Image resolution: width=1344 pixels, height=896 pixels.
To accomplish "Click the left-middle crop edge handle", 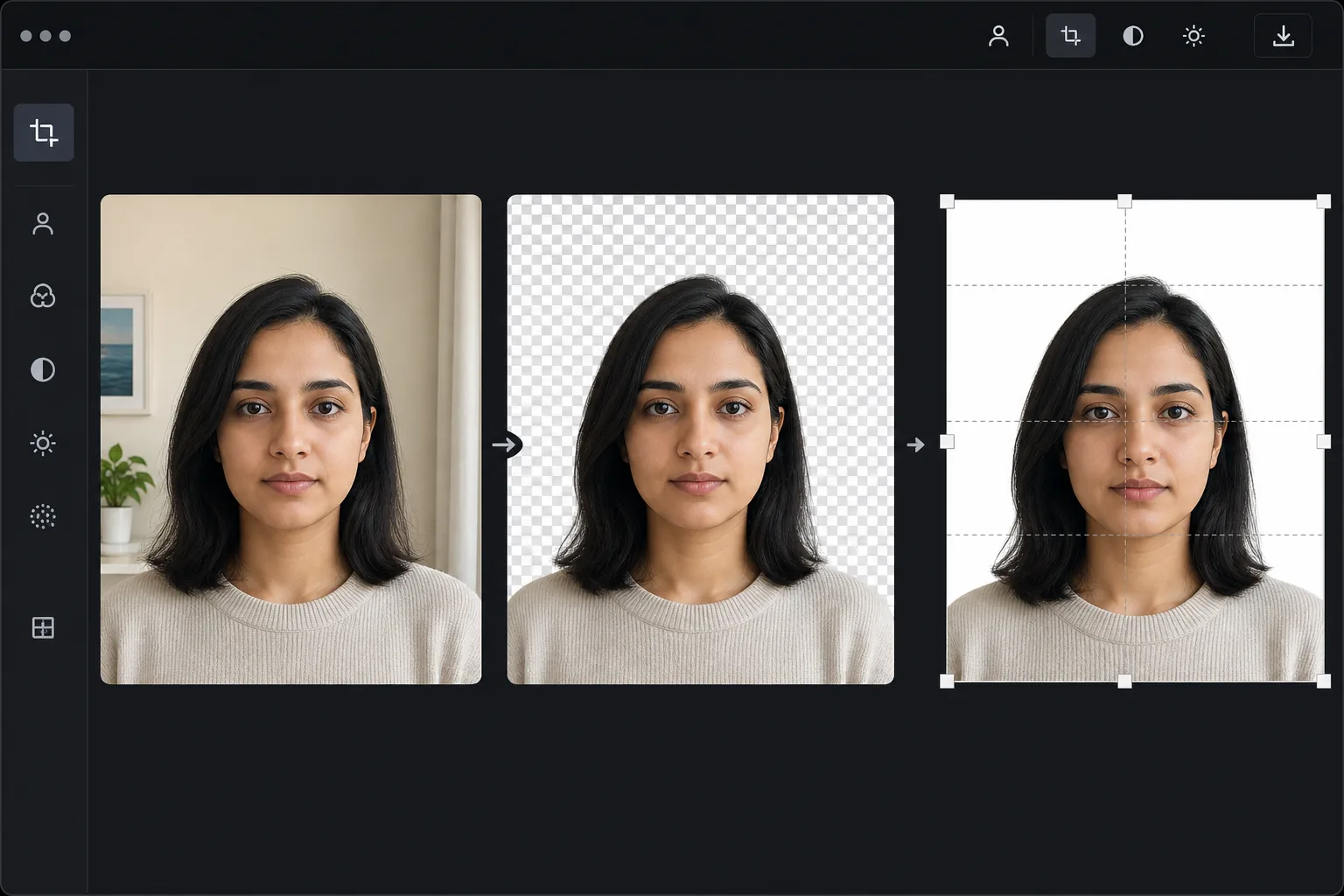I will (947, 442).
